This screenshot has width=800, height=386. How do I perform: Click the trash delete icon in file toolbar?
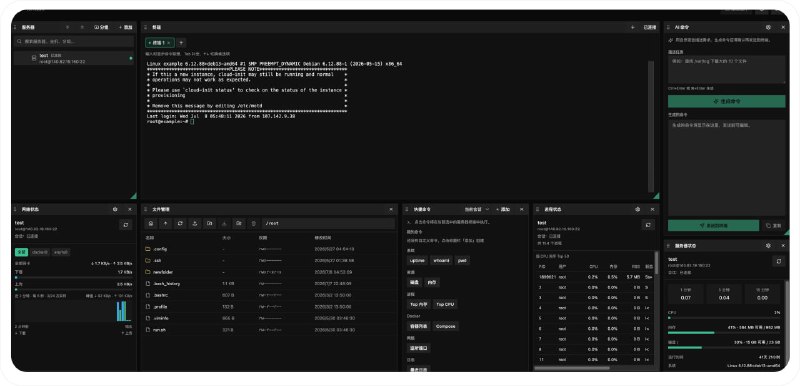(254, 223)
